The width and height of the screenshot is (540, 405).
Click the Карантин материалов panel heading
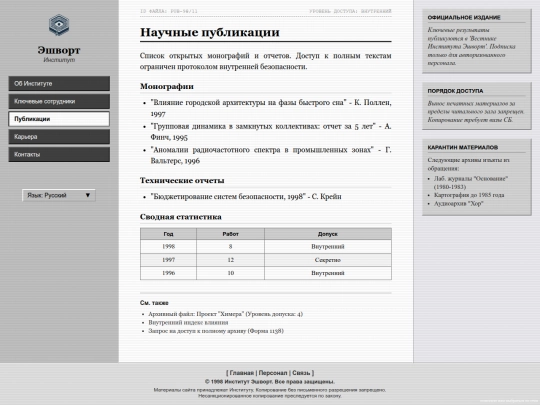coord(463,147)
